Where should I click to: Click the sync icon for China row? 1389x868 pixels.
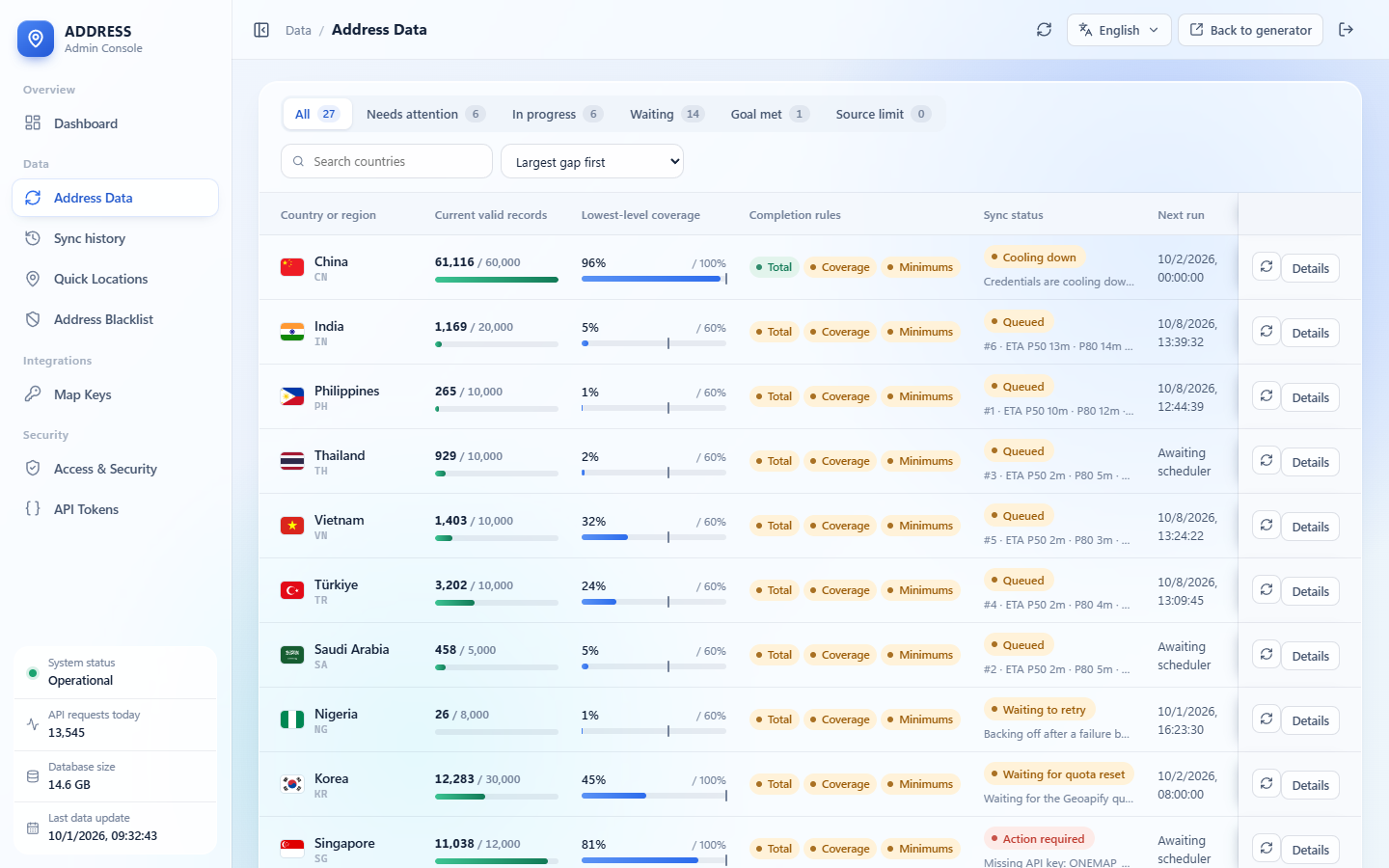pyautogui.click(x=1266, y=267)
